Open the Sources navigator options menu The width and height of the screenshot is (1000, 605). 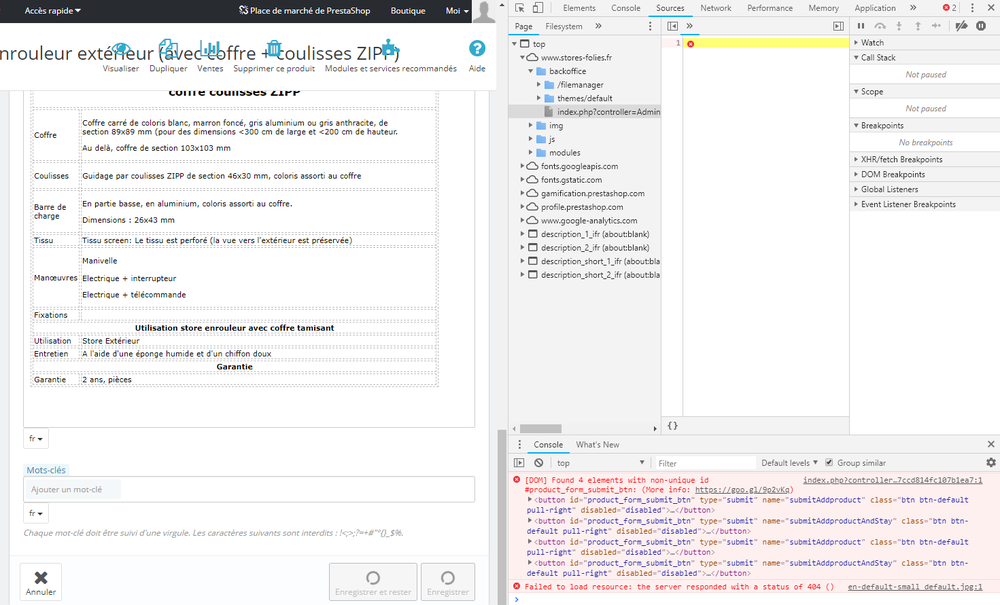point(650,26)
